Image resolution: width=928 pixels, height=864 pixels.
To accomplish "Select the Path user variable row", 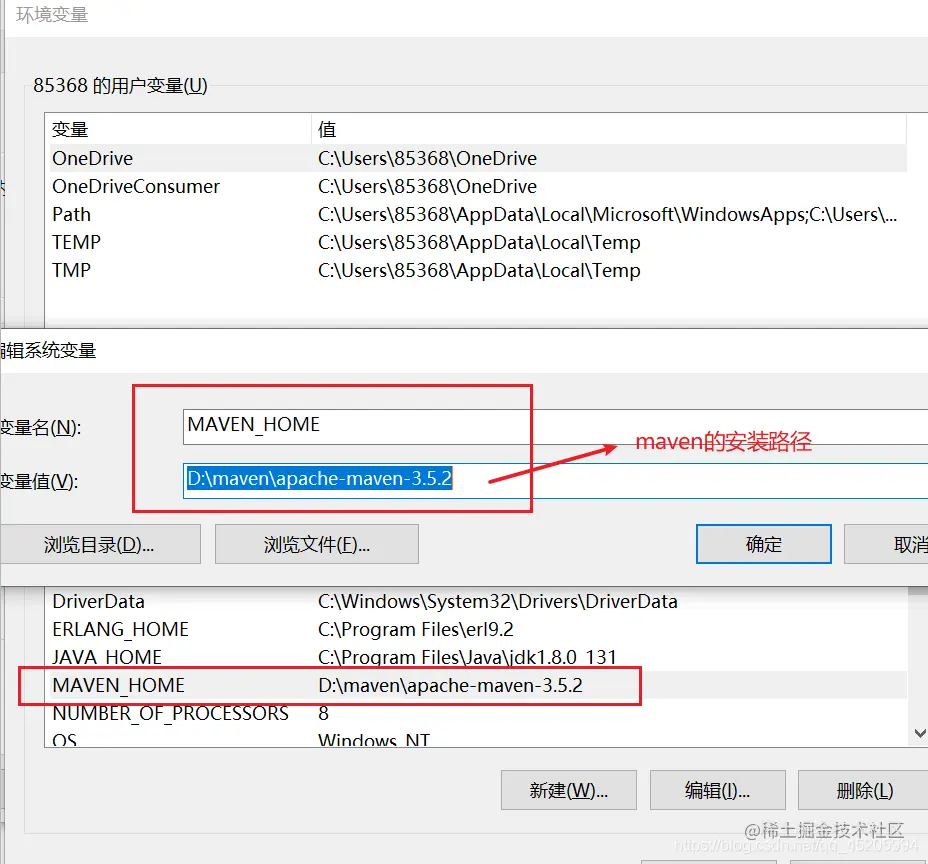I will point(478,214).
